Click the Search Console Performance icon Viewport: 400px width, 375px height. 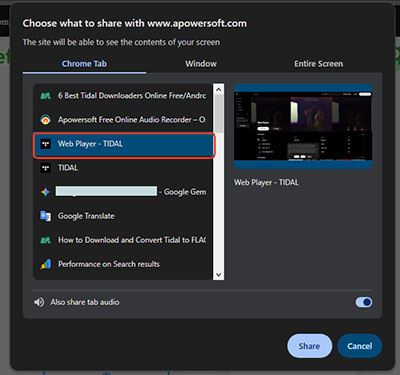[x=46, y=264]
